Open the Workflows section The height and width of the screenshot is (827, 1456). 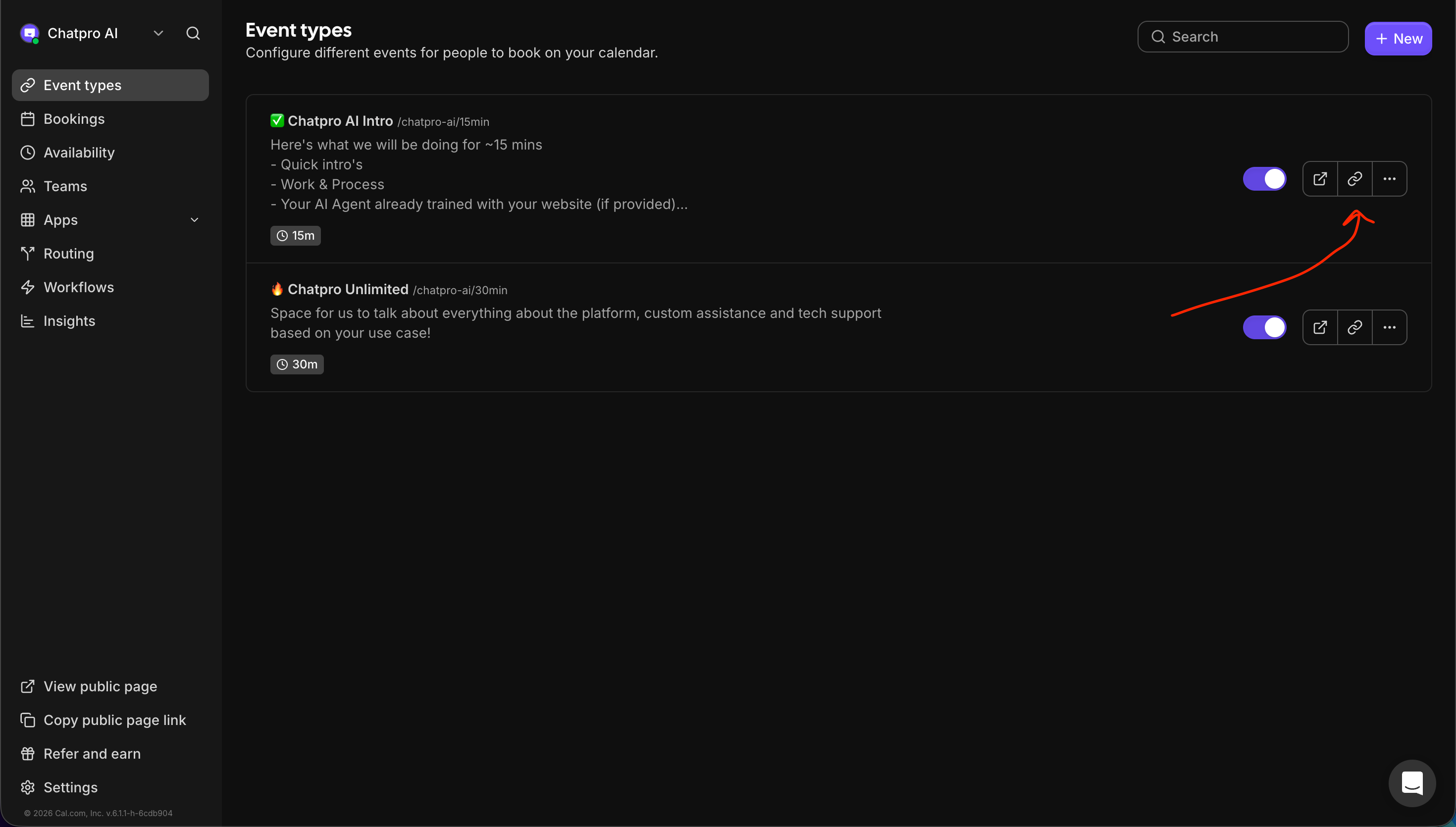click(78, 287)
